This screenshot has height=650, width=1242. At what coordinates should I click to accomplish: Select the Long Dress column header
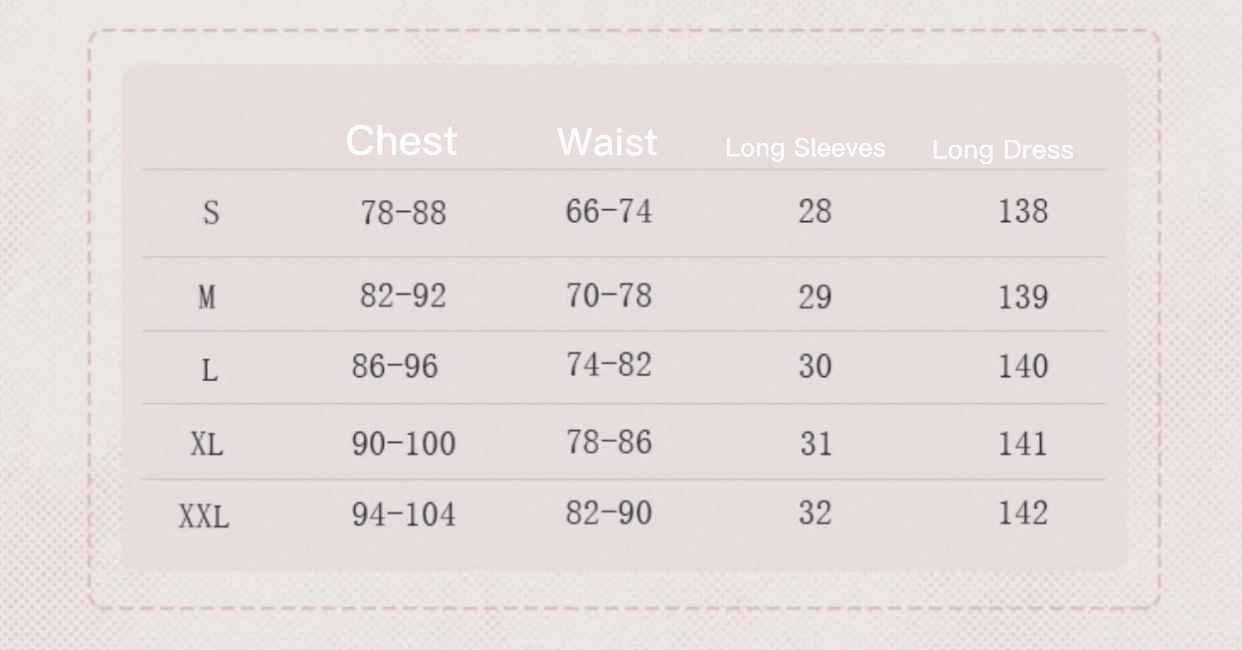point(1002,150)
